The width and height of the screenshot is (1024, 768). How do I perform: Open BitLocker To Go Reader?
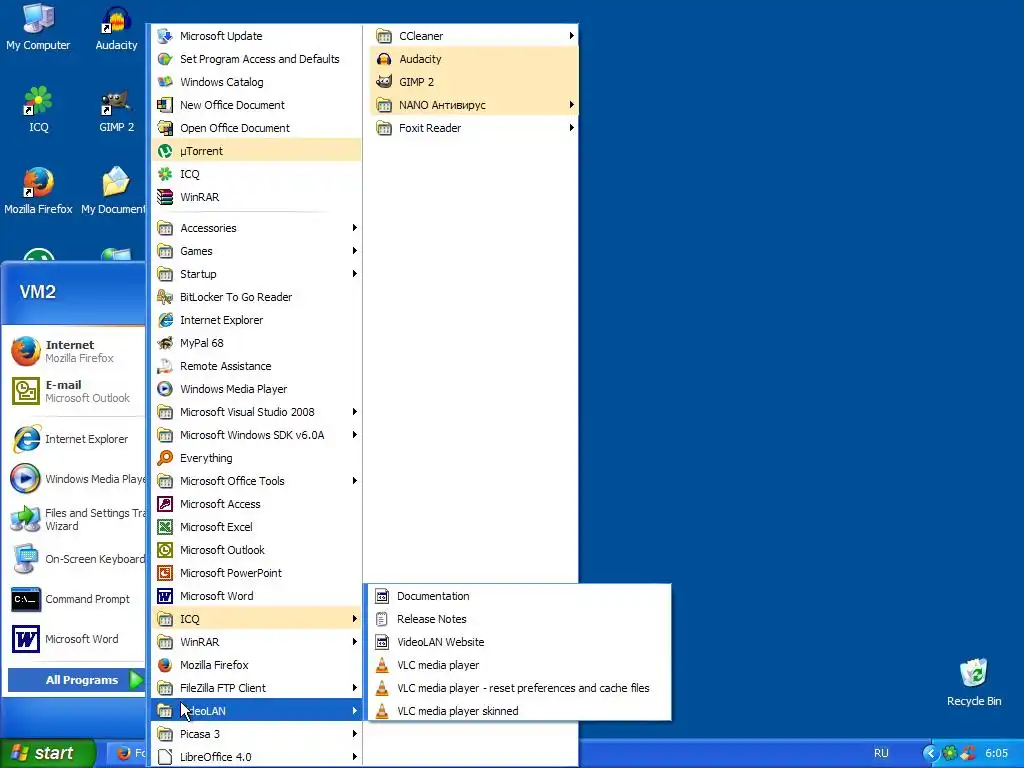[x=256, y=296]
